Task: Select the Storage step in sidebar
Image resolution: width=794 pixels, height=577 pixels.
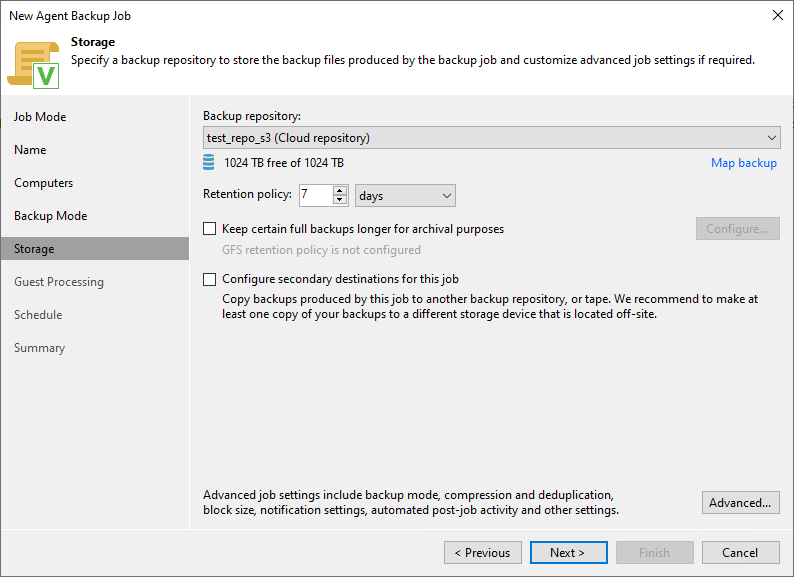Action: click(34, 249)
